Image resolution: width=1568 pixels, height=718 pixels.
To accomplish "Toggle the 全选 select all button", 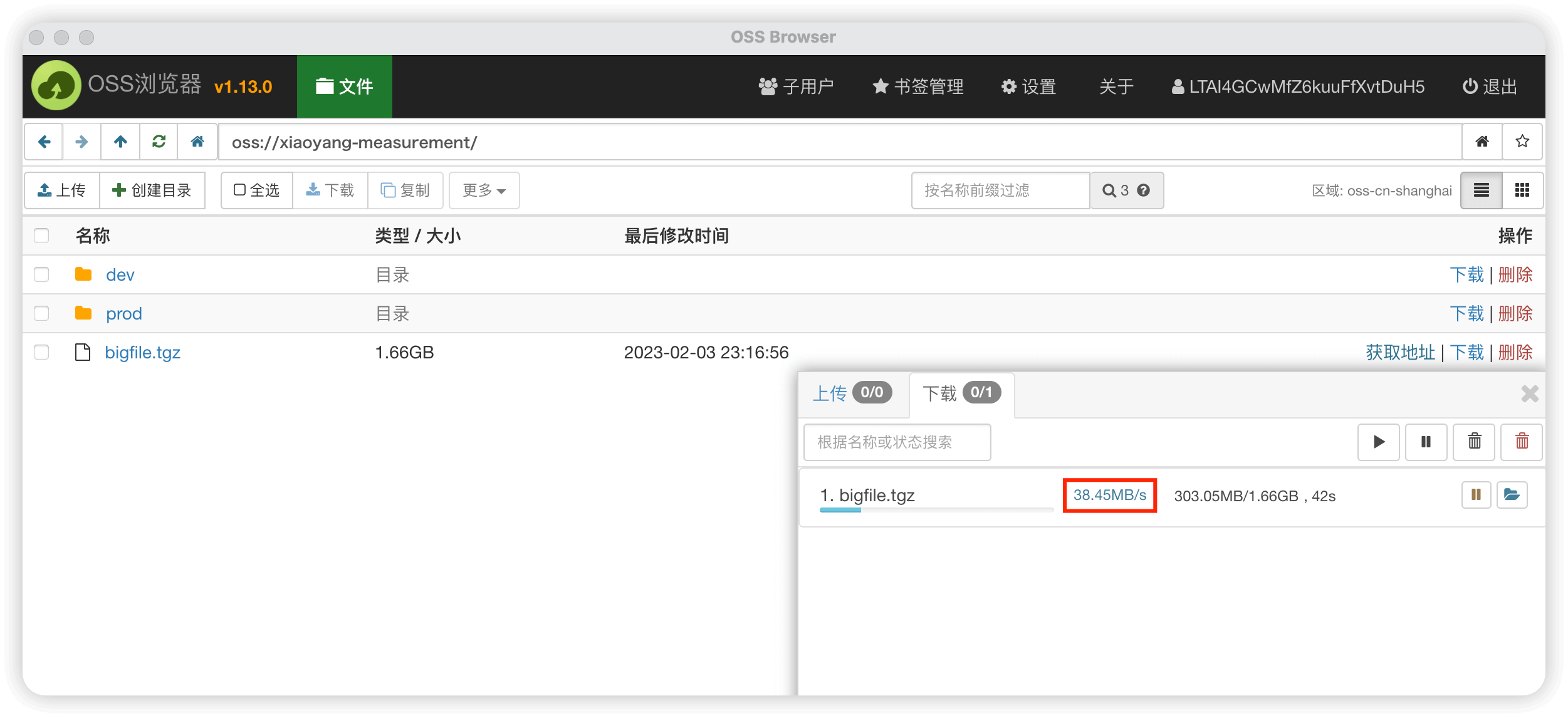I will (257, 190).
